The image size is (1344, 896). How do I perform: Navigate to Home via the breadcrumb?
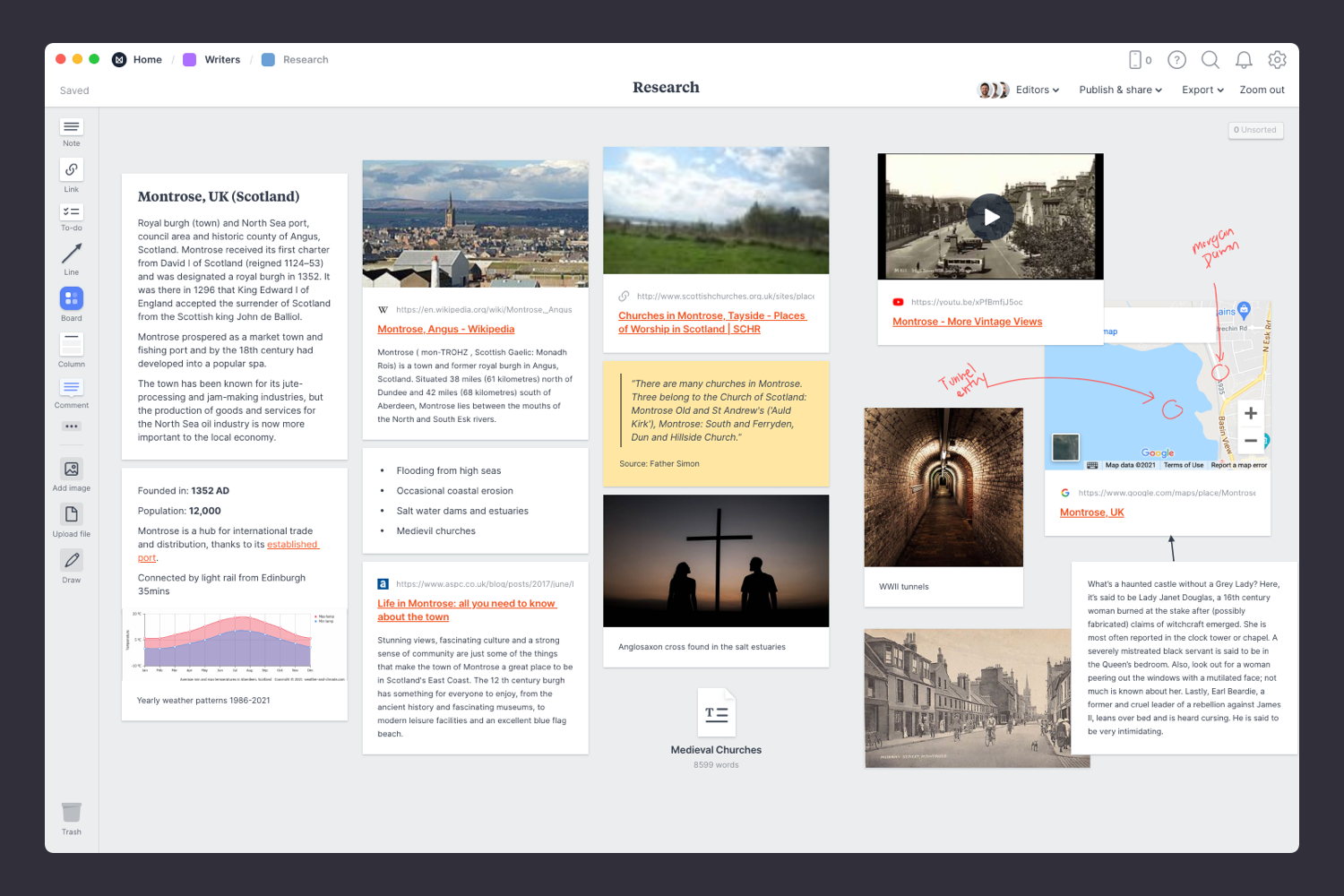[148, 59]
